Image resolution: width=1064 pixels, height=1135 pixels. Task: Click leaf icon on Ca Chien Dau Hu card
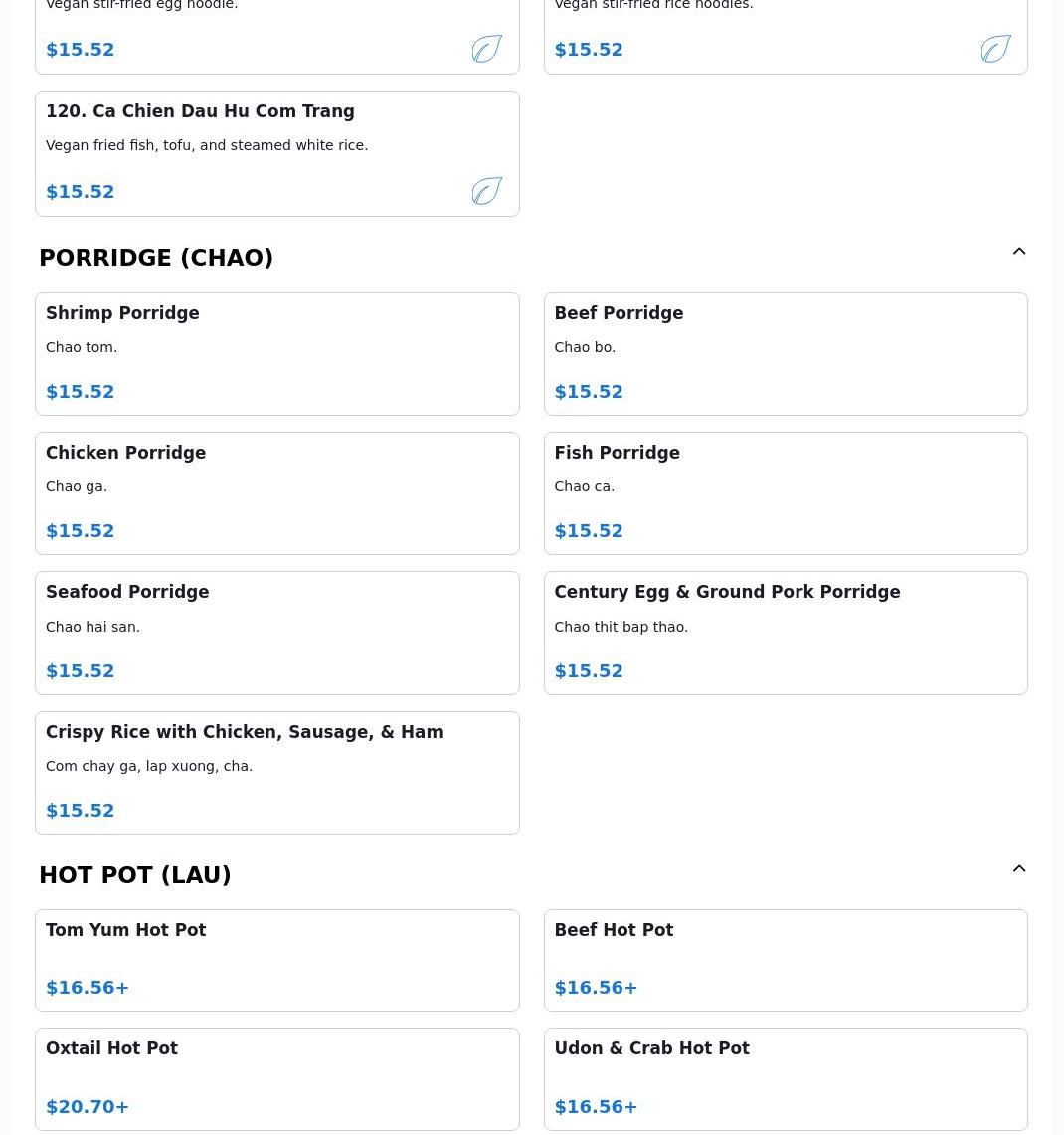[x=486, y=191]
